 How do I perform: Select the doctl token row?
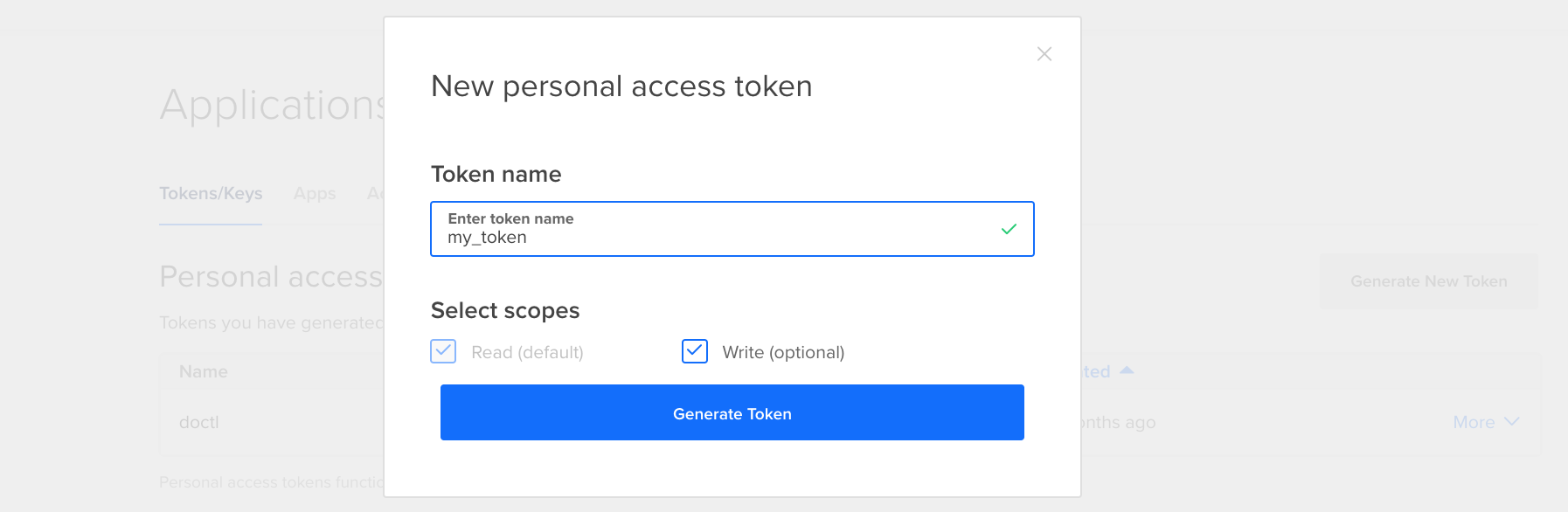[199, 422]
